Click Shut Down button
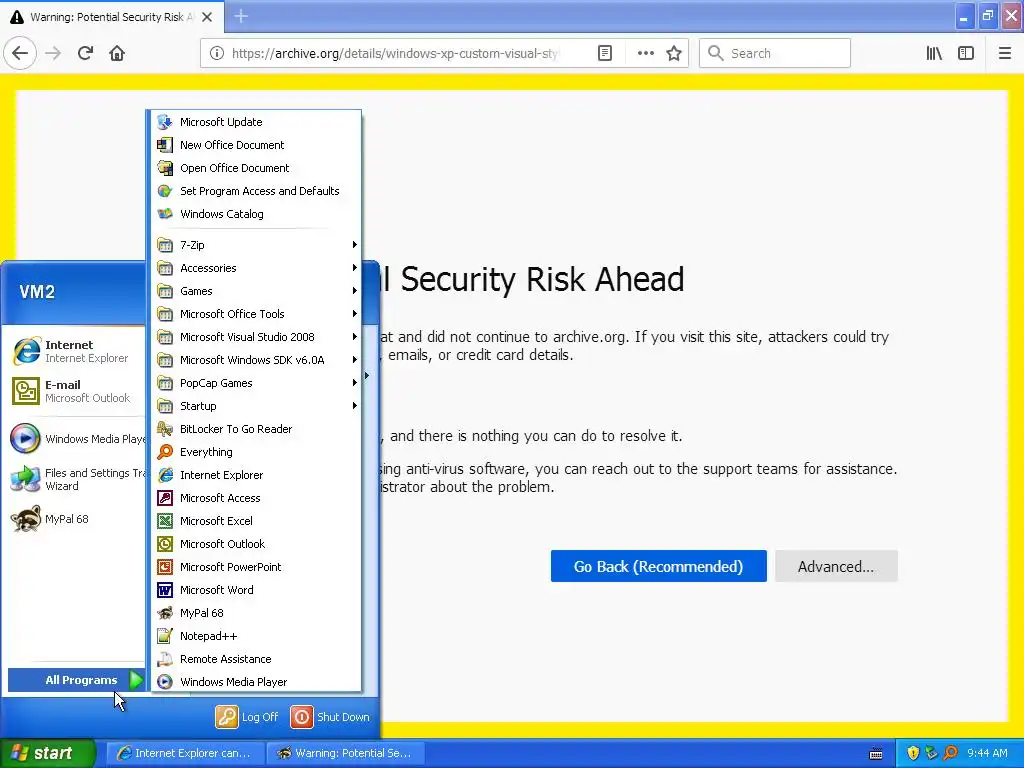 click(330, 717)
